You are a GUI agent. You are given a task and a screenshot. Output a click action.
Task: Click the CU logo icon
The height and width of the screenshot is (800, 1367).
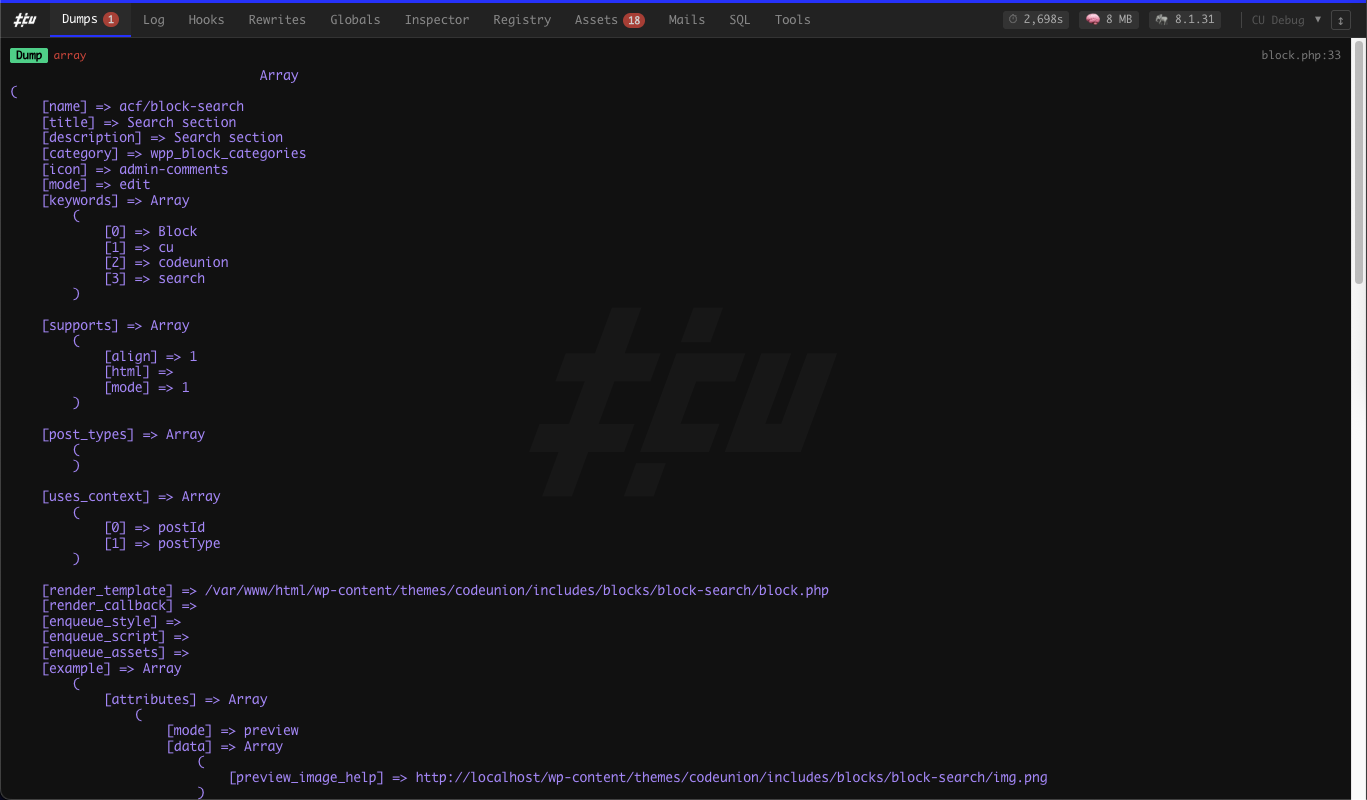[25, 20]
